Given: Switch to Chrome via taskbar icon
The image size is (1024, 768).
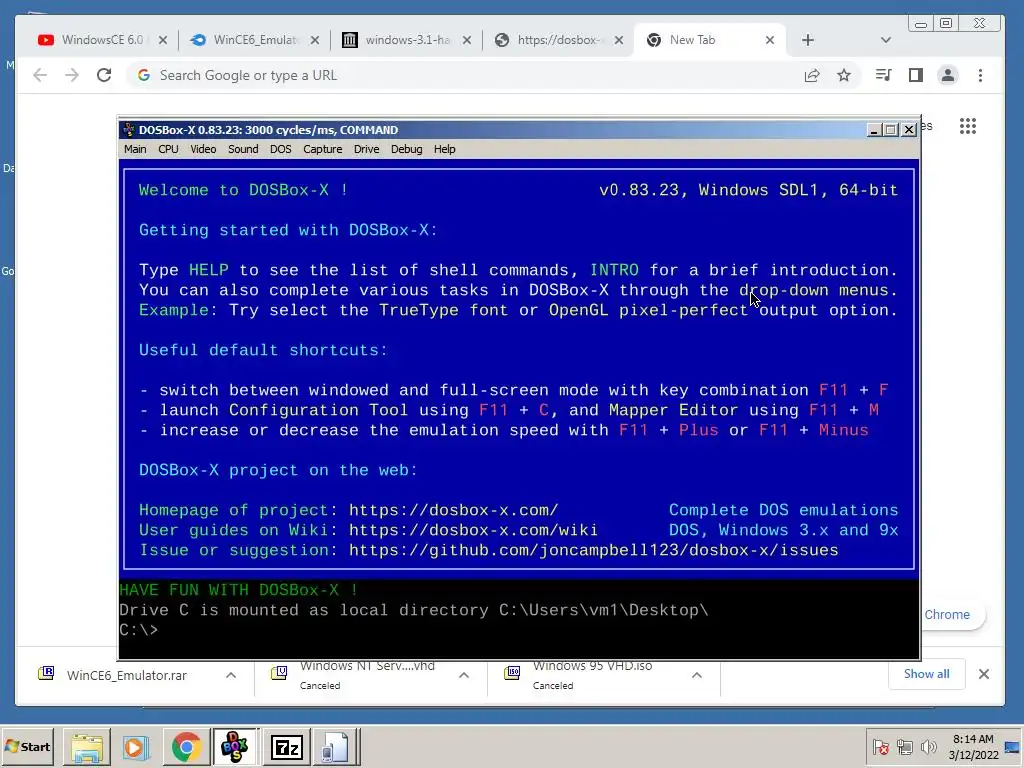Looking at the screenshot, I should [x=187, y=746].
